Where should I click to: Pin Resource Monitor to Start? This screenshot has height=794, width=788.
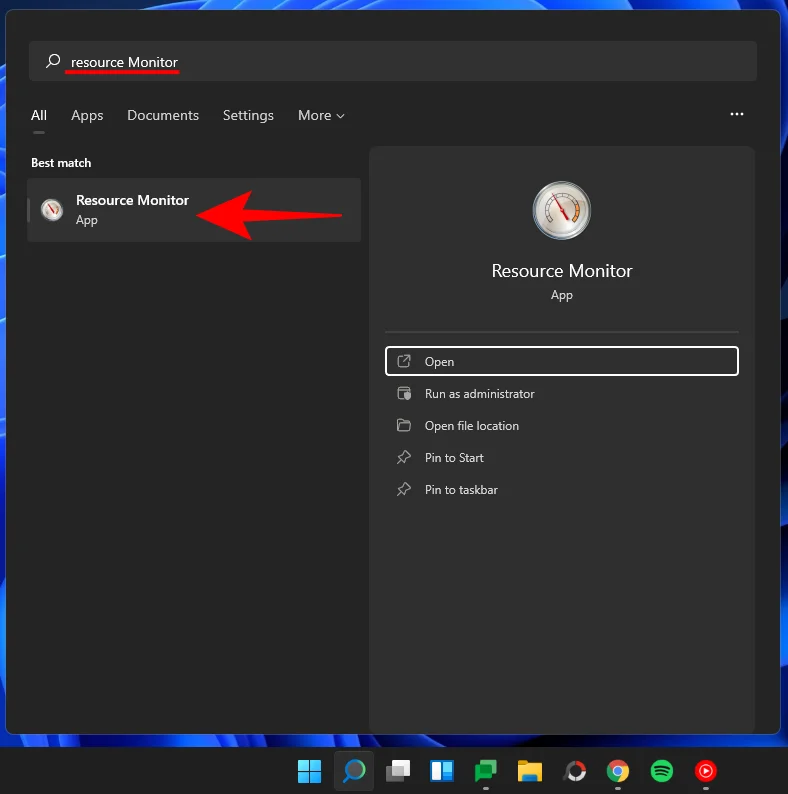point(454,458)
